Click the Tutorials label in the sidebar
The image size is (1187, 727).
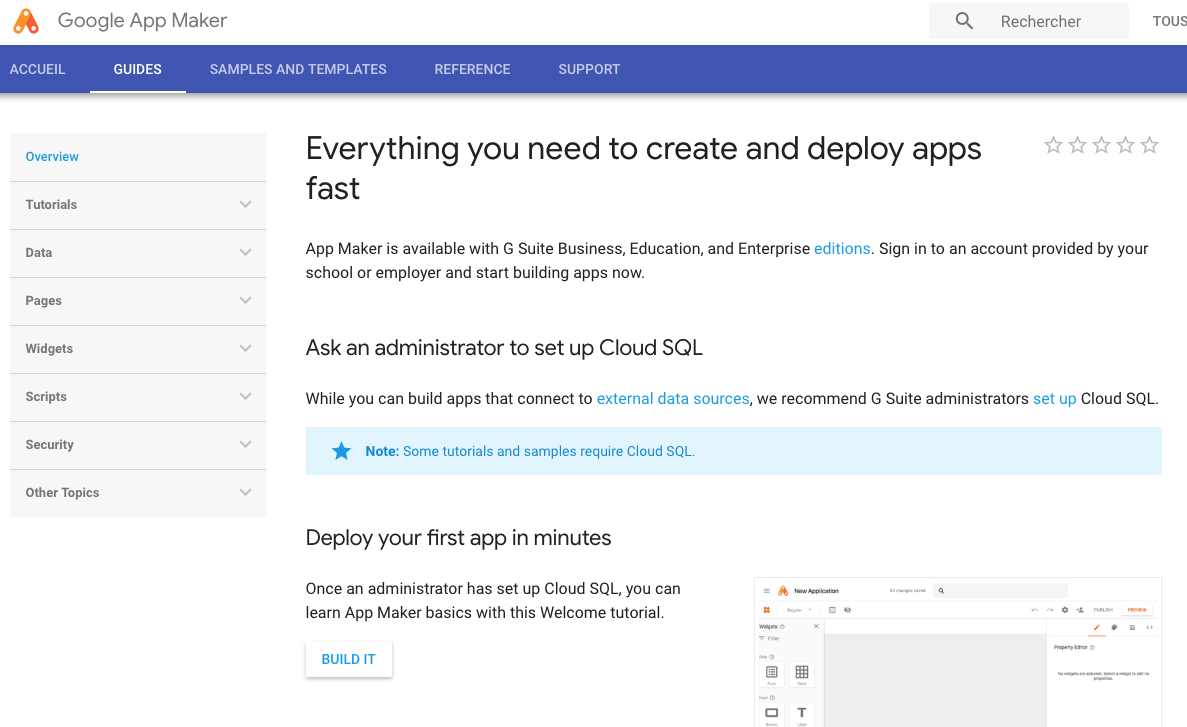[51, 204]
